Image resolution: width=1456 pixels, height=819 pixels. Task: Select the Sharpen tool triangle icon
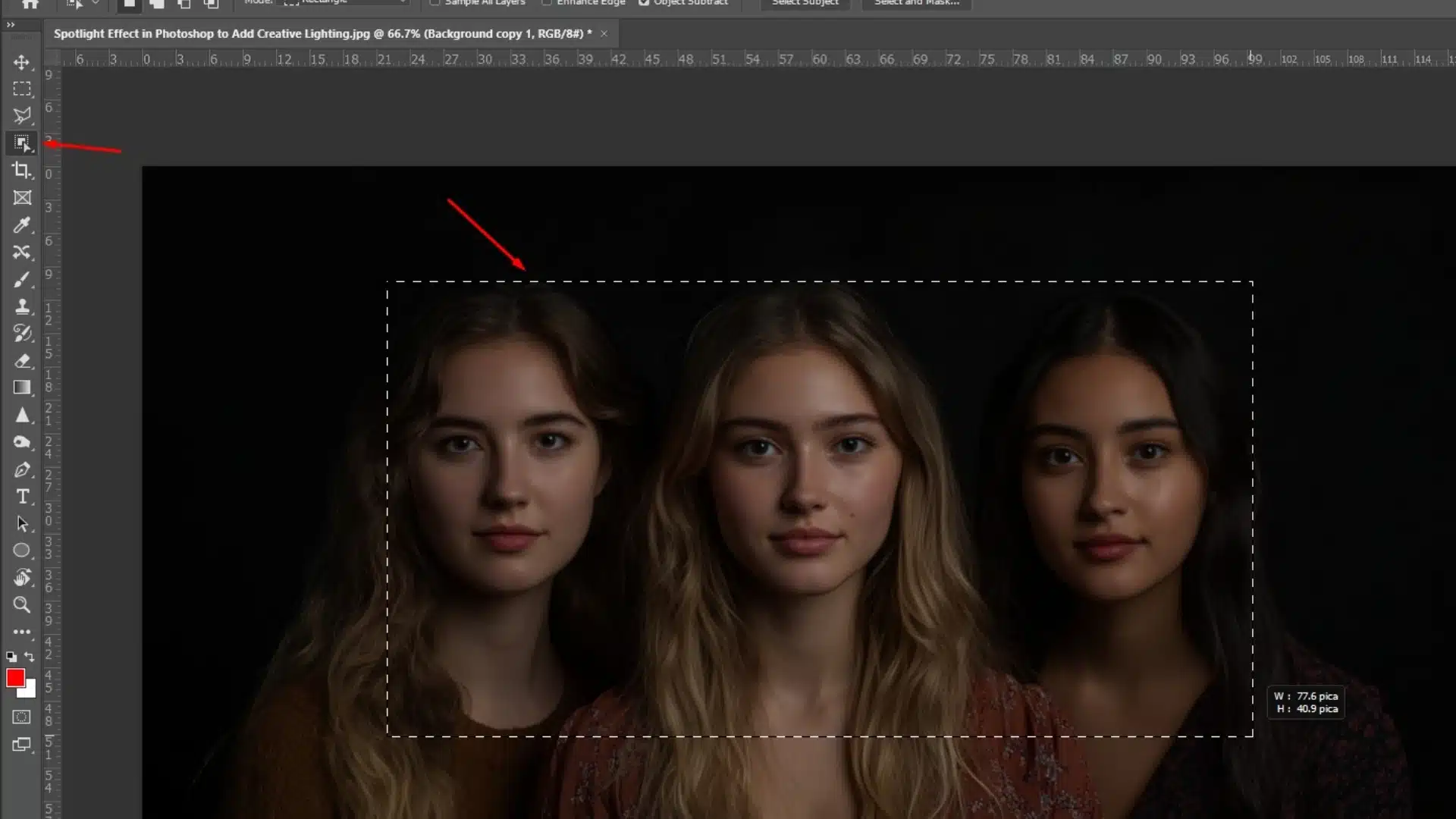pyautogui.click(x=22, y=416)
